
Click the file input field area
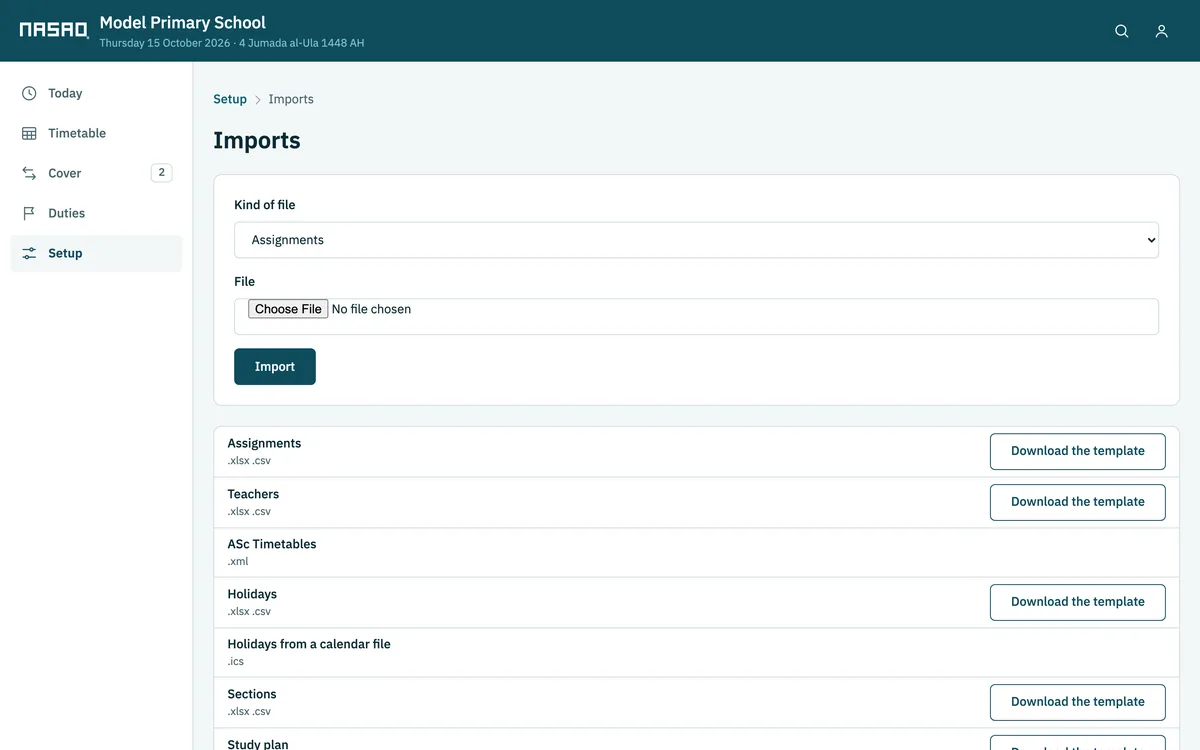click(x=696, y=316)
